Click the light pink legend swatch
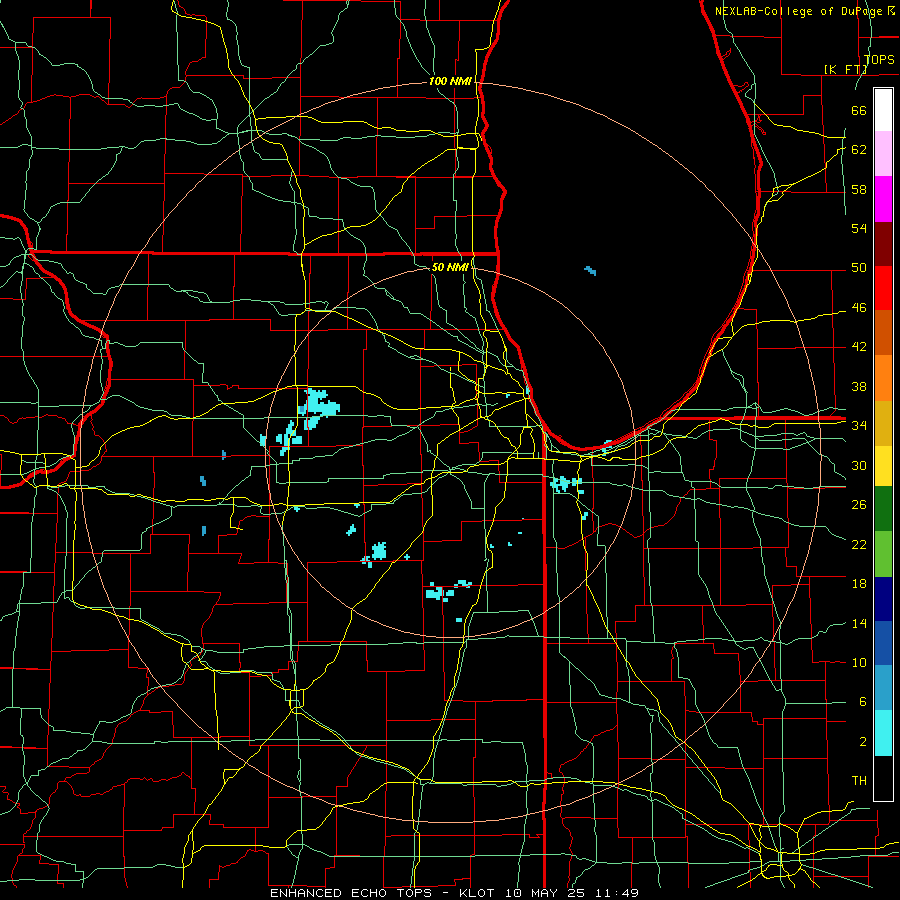Screen dimensions: 900x900 [883, 154]
